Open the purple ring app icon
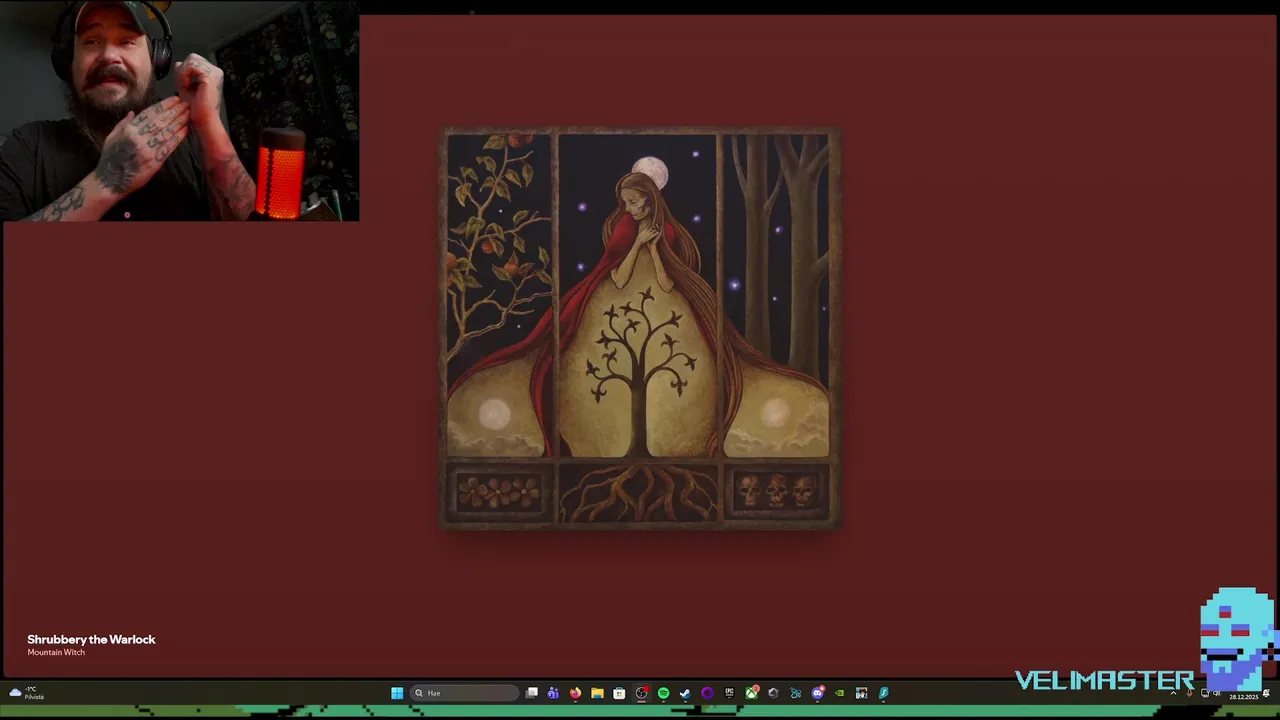This screenshot has width=1280, height=720. click(707, 693)
